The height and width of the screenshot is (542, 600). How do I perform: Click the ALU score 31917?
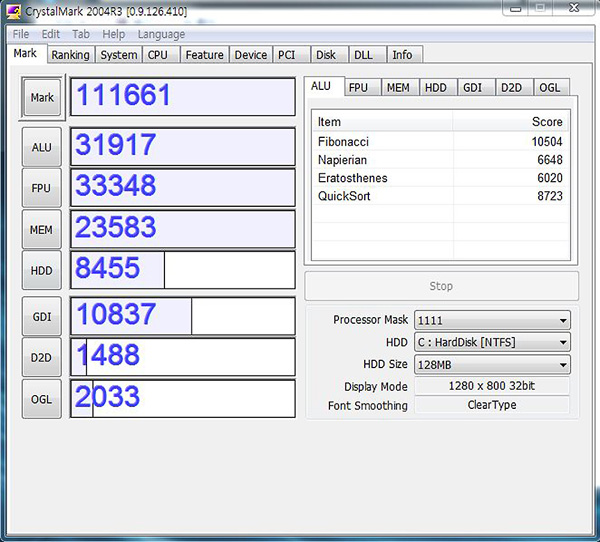point(183,147)
